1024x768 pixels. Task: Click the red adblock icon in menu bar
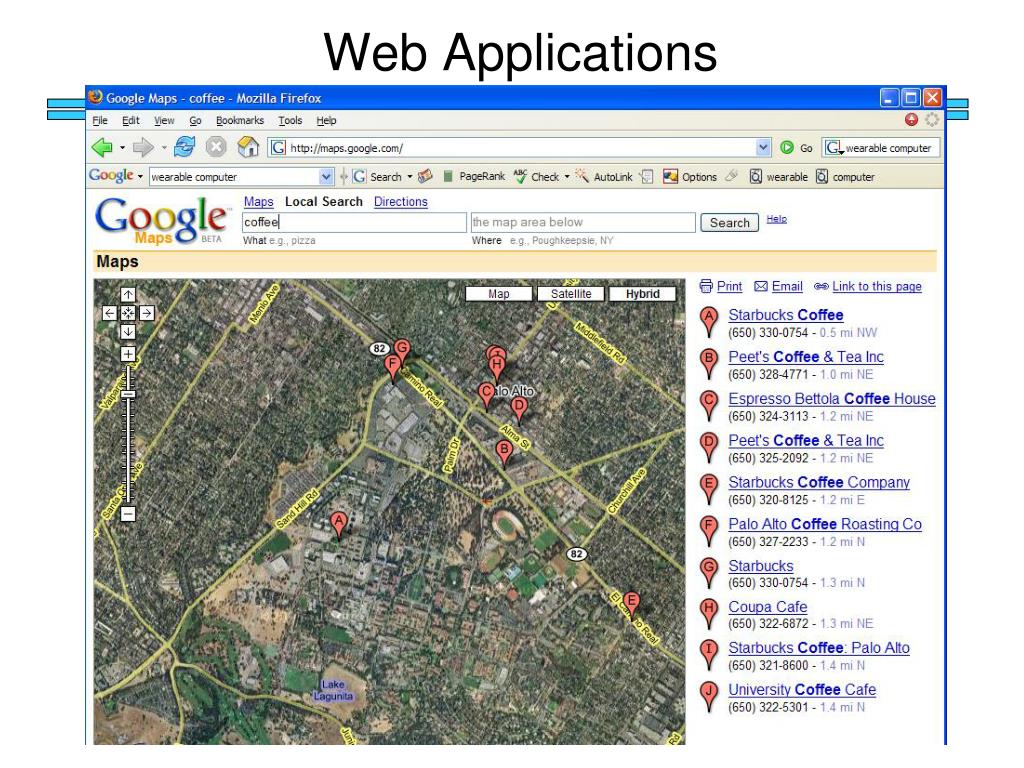(912, 120)
